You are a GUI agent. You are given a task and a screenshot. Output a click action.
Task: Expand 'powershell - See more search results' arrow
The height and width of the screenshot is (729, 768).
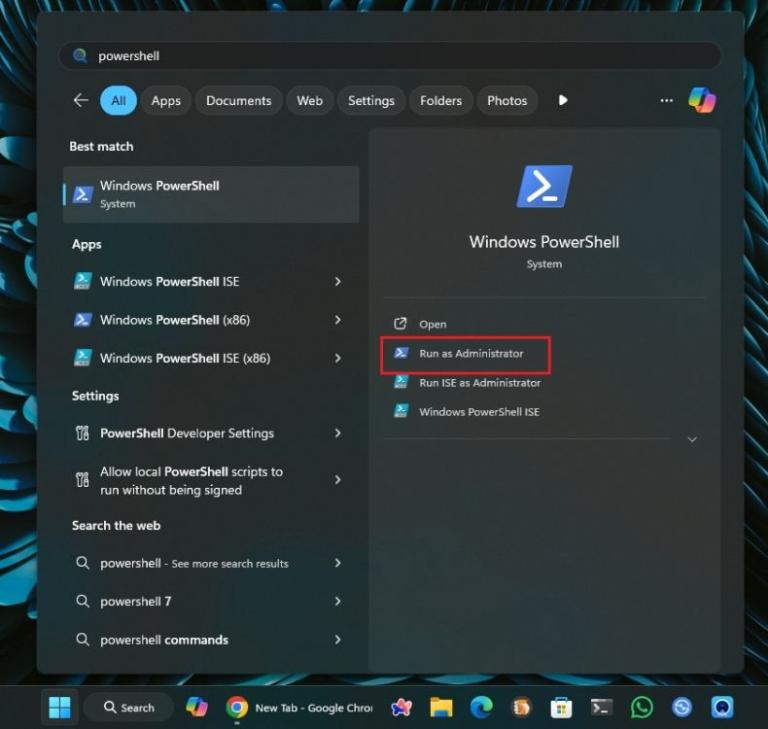pyautogui.click(x=337, y=563)
